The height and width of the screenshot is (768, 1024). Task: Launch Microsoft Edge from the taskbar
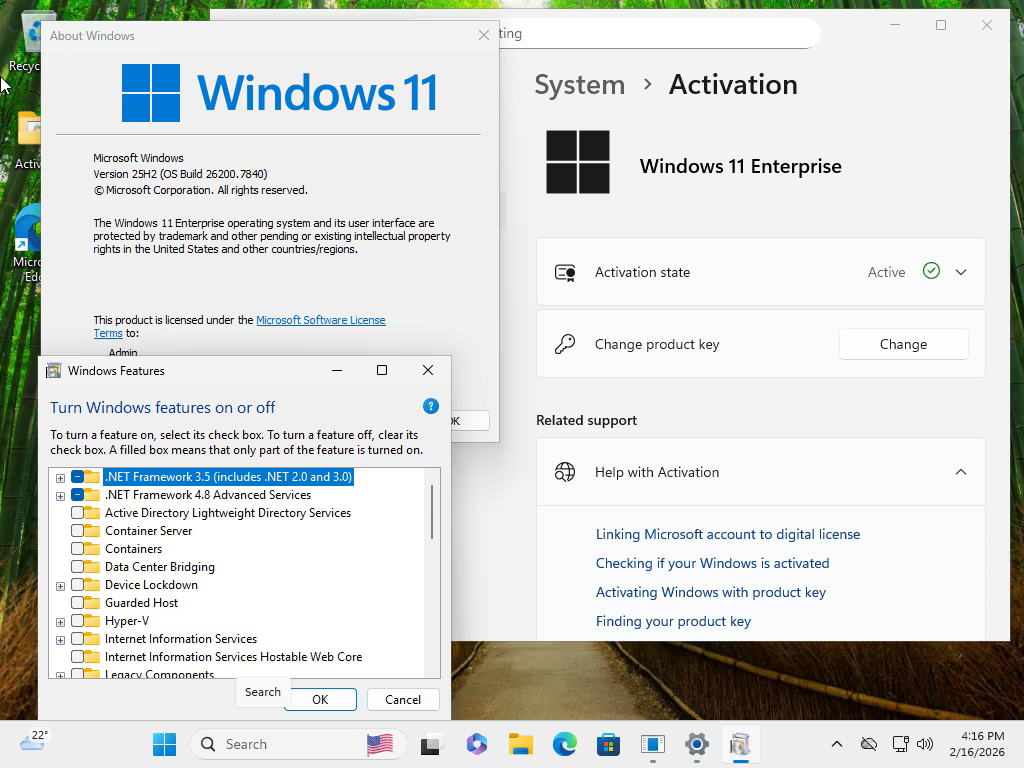coord(565,744)
